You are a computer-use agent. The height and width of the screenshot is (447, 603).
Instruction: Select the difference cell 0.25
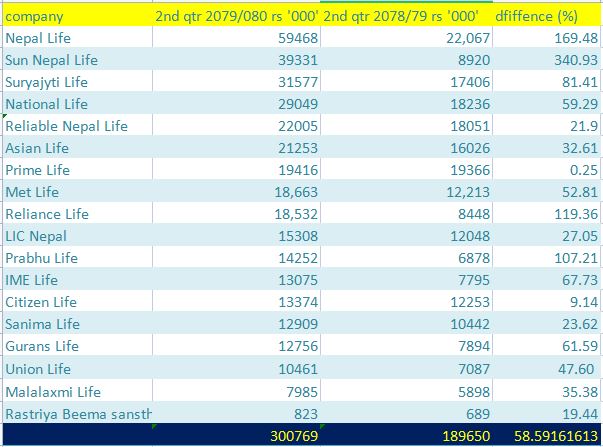(x=546, y=170)
